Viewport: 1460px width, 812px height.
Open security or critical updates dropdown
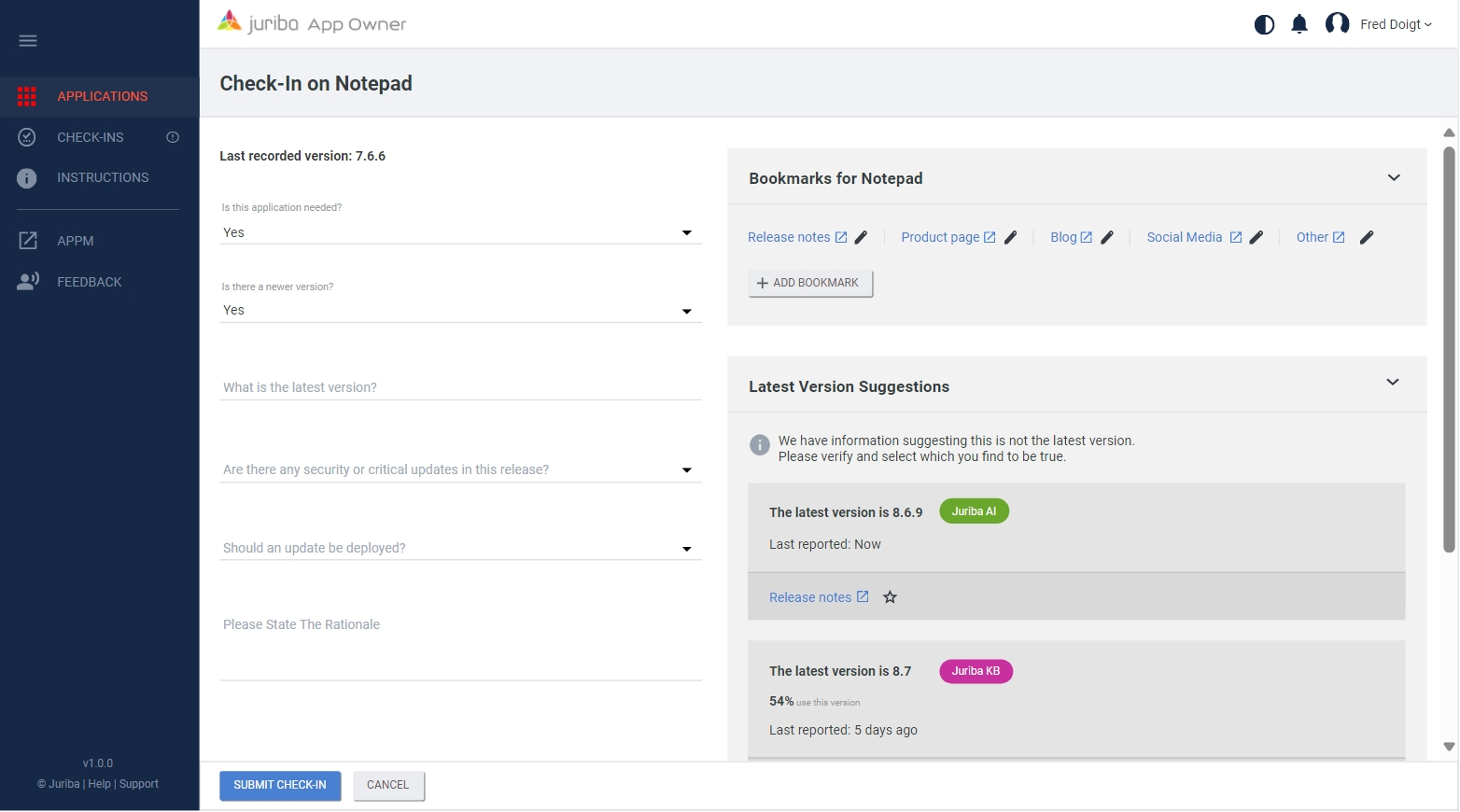click(460, 469)
